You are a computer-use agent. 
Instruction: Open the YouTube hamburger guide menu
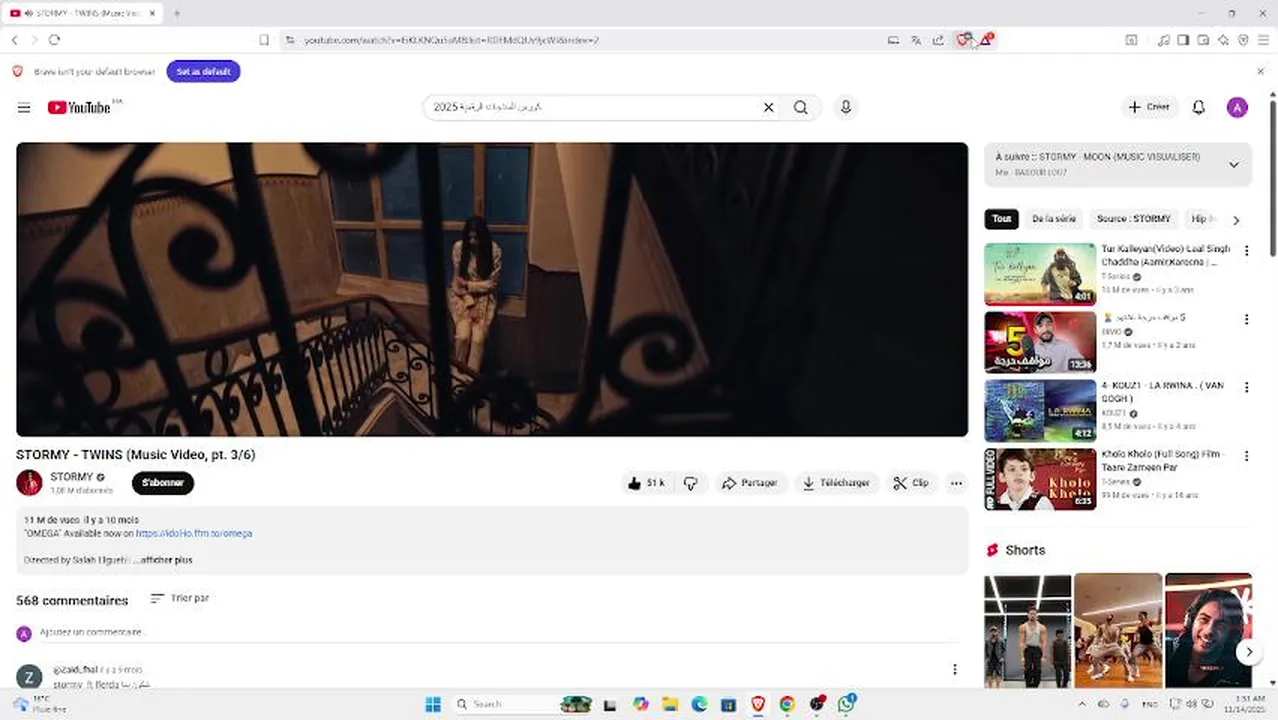tap(24, 107)
